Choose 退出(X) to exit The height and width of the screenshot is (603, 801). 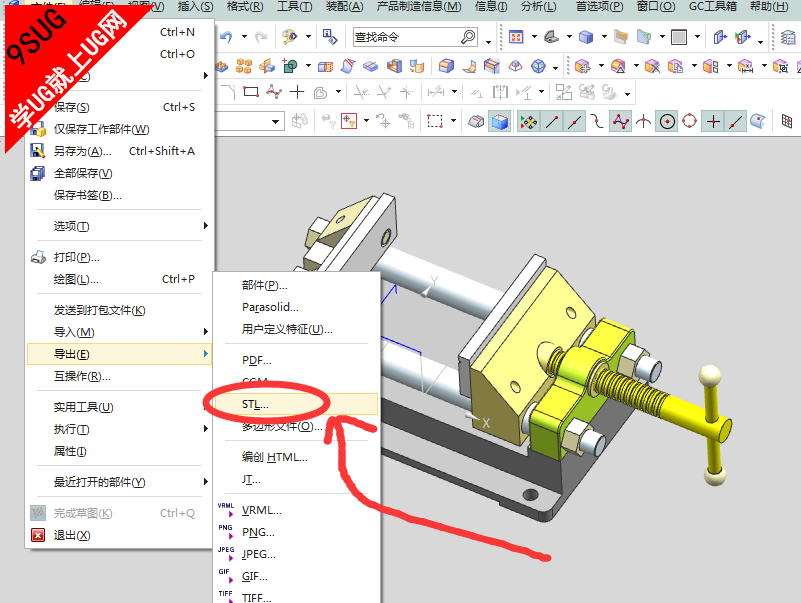click(x=72, y=536)
